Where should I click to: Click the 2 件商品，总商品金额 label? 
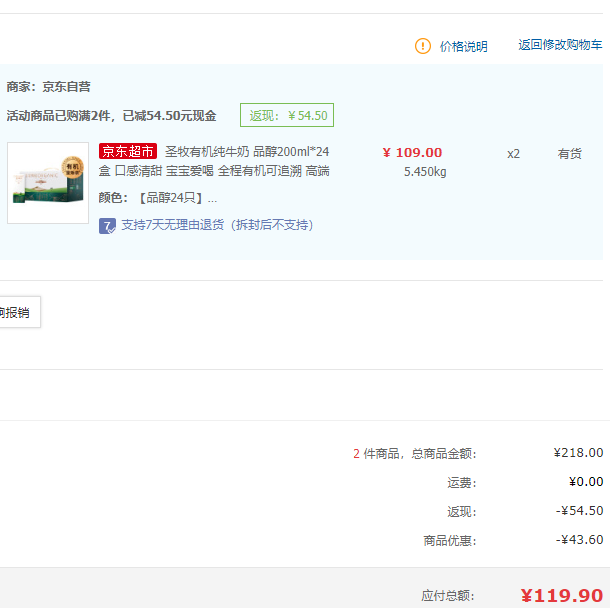tap(415, 454)
